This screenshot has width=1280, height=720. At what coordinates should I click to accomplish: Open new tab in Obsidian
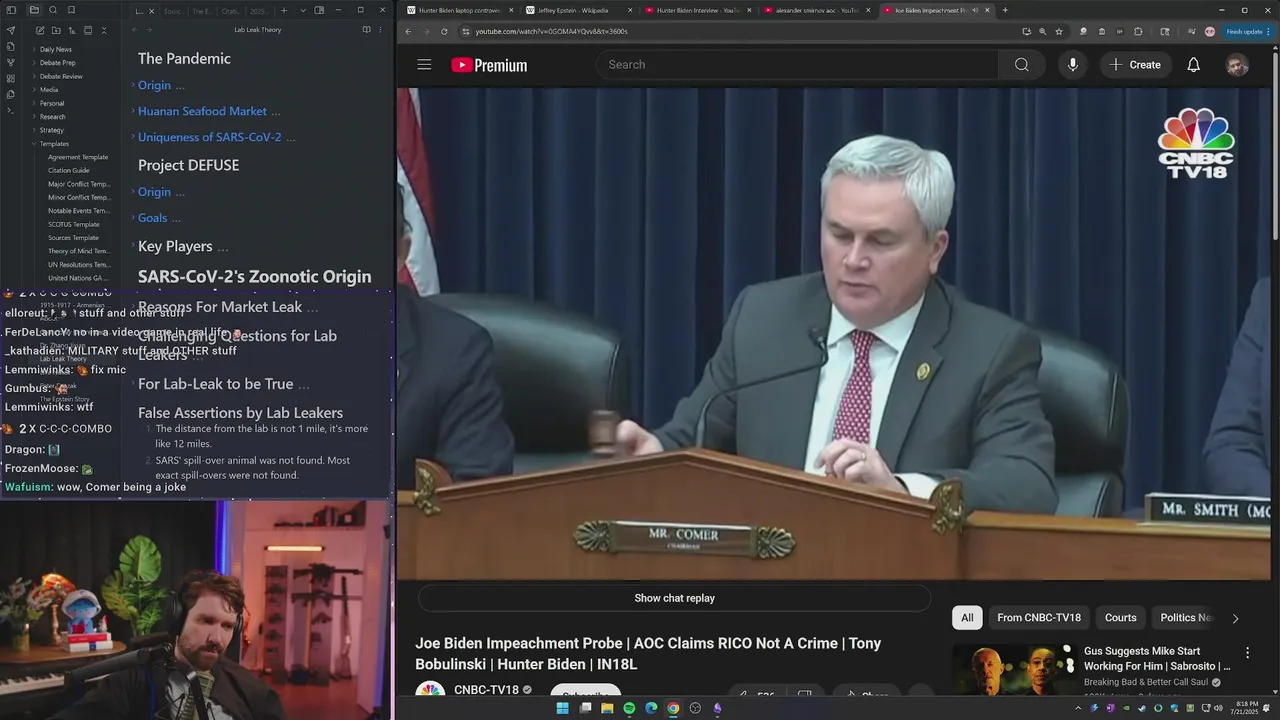pyautogui.click(x=284, y=10)
